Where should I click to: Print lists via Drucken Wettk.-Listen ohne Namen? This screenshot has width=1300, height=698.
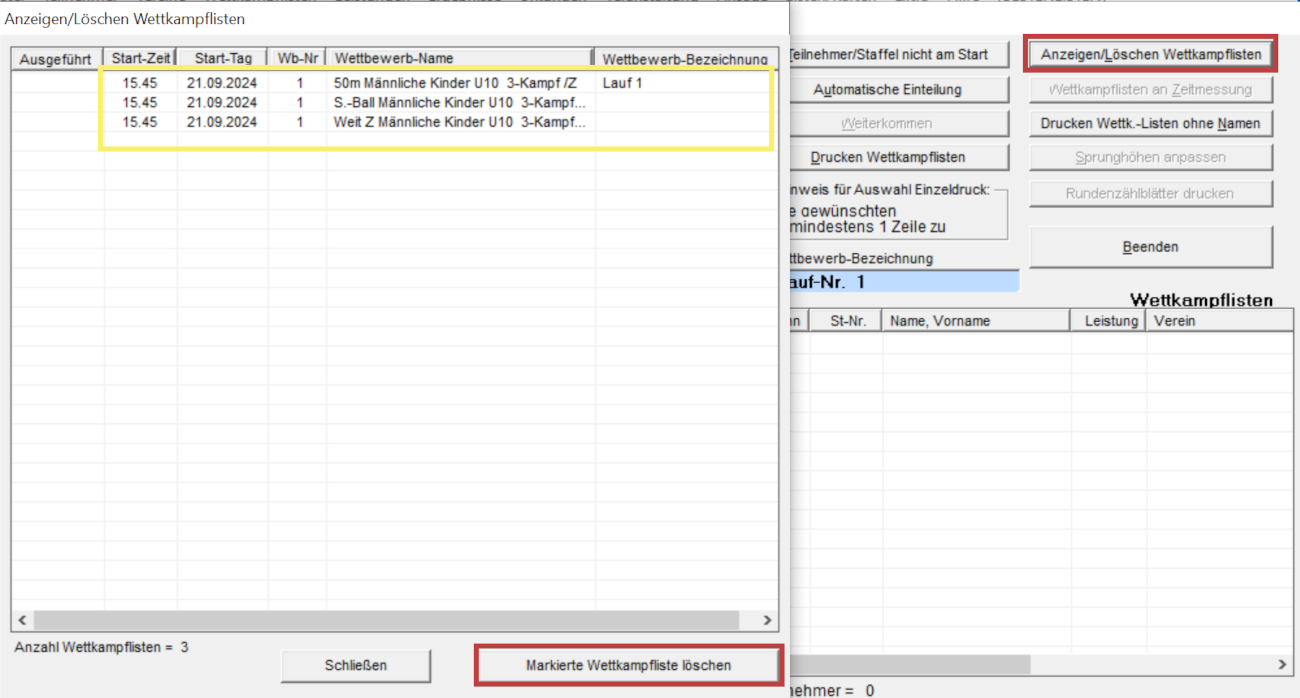(1150, 124)
